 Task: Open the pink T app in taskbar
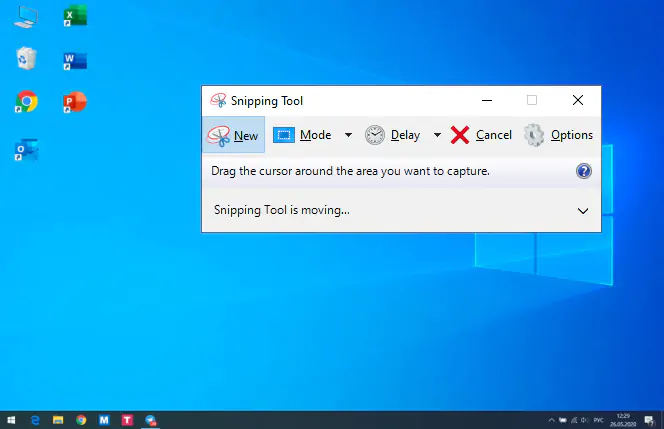pyautogui.click(x=127, y=420)
